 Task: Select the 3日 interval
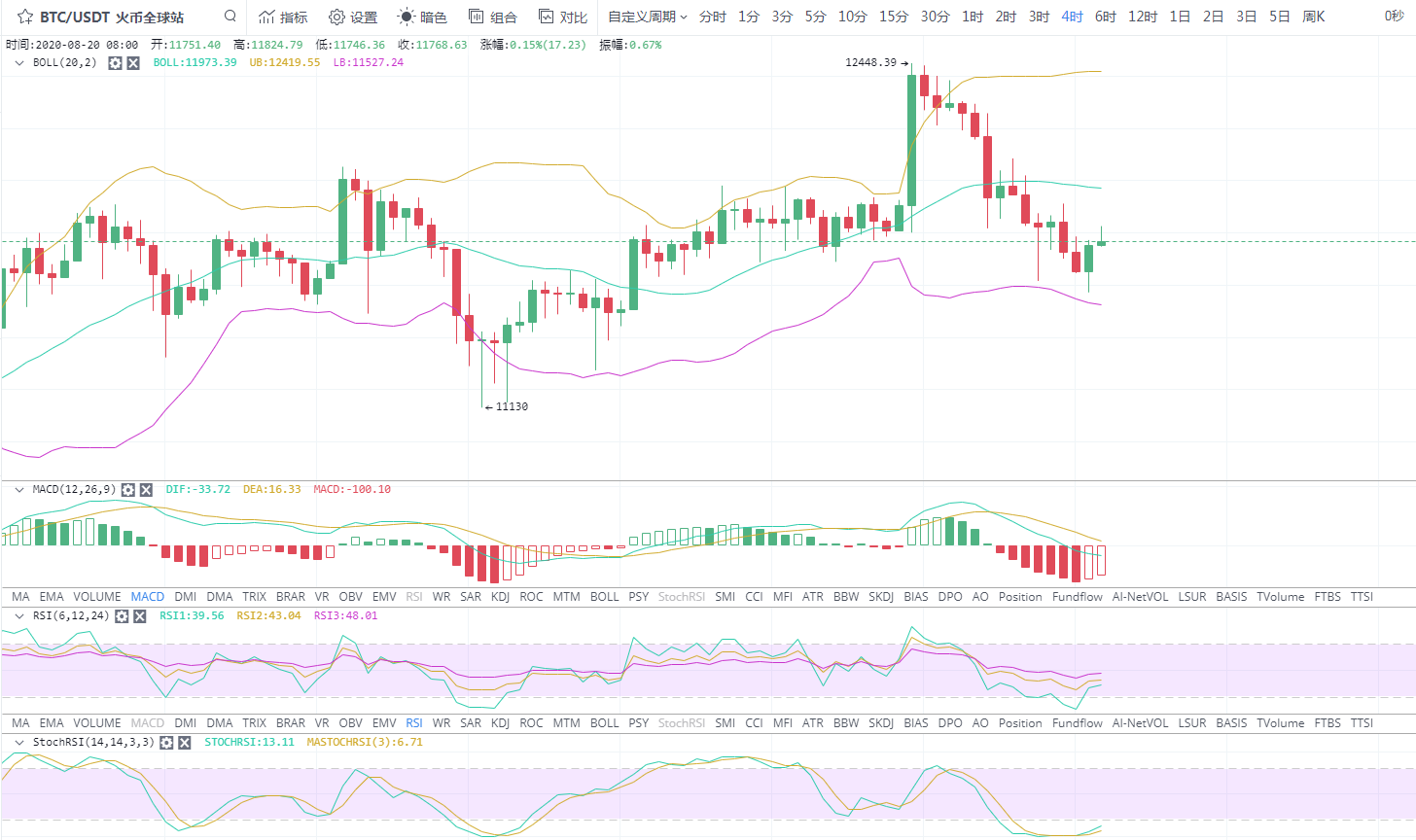point(1246,17)
